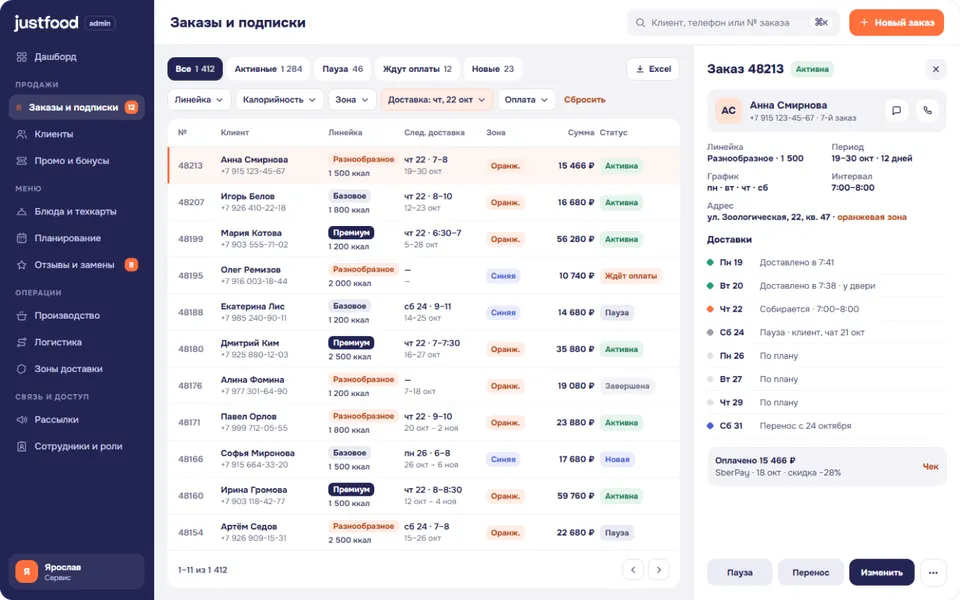The width and height of the screenshot is (960, 600).
Task: Close the Заказ 48213 details panel
Action: coord(936,69)
